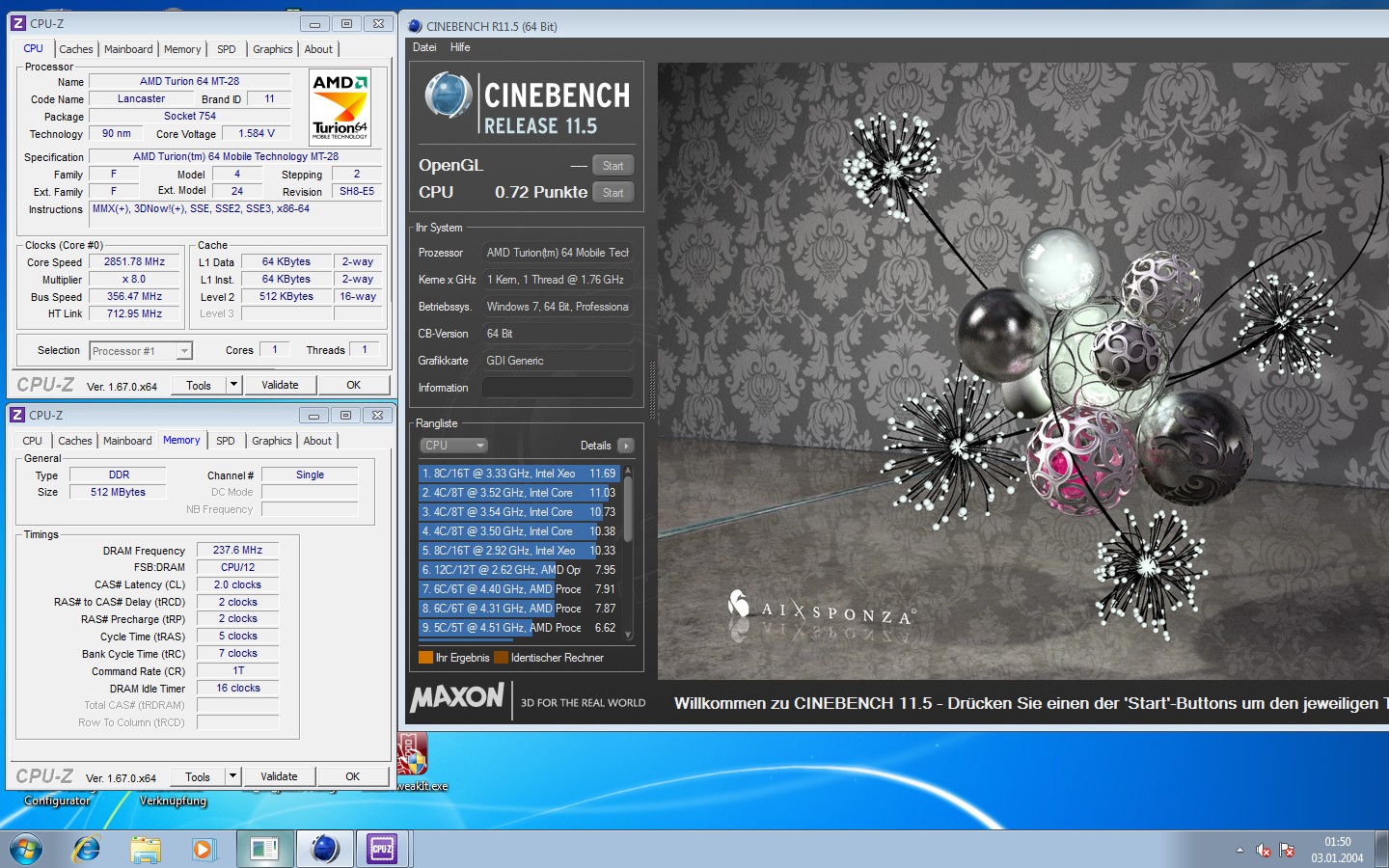This screenshot has height=868, width=1389.
Task: Start the CPU benchmark
Action: pos(613,193)
